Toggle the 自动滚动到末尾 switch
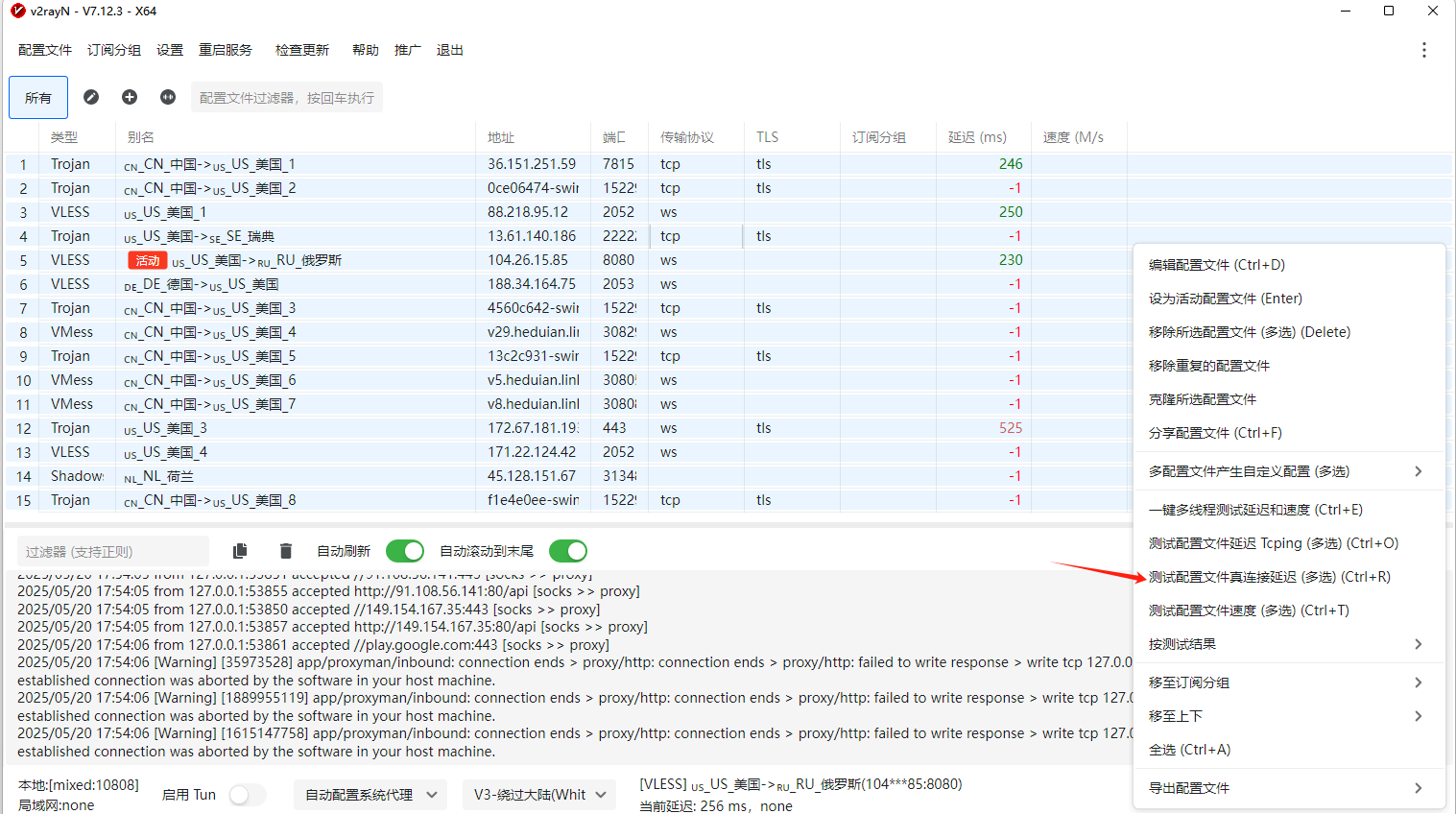1456x814 pixels. click(568, 551)
